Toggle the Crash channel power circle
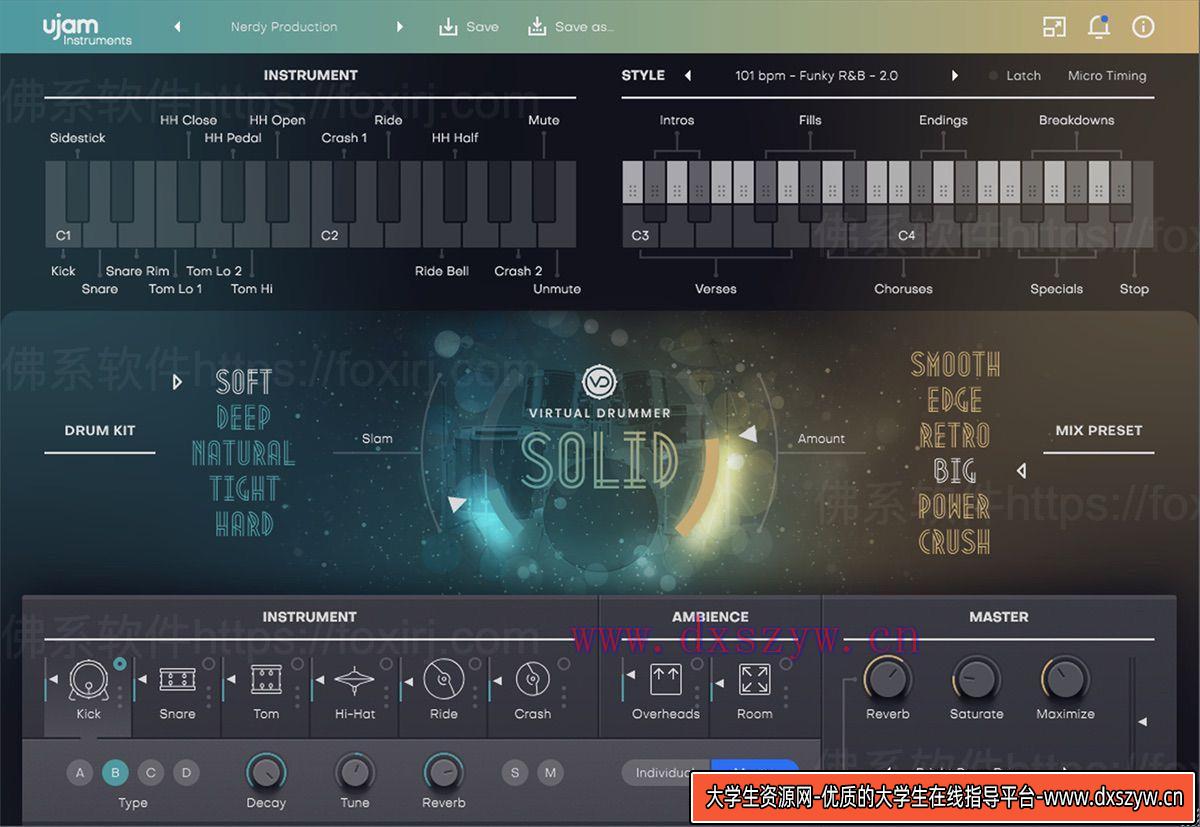 tap(564, 664)
